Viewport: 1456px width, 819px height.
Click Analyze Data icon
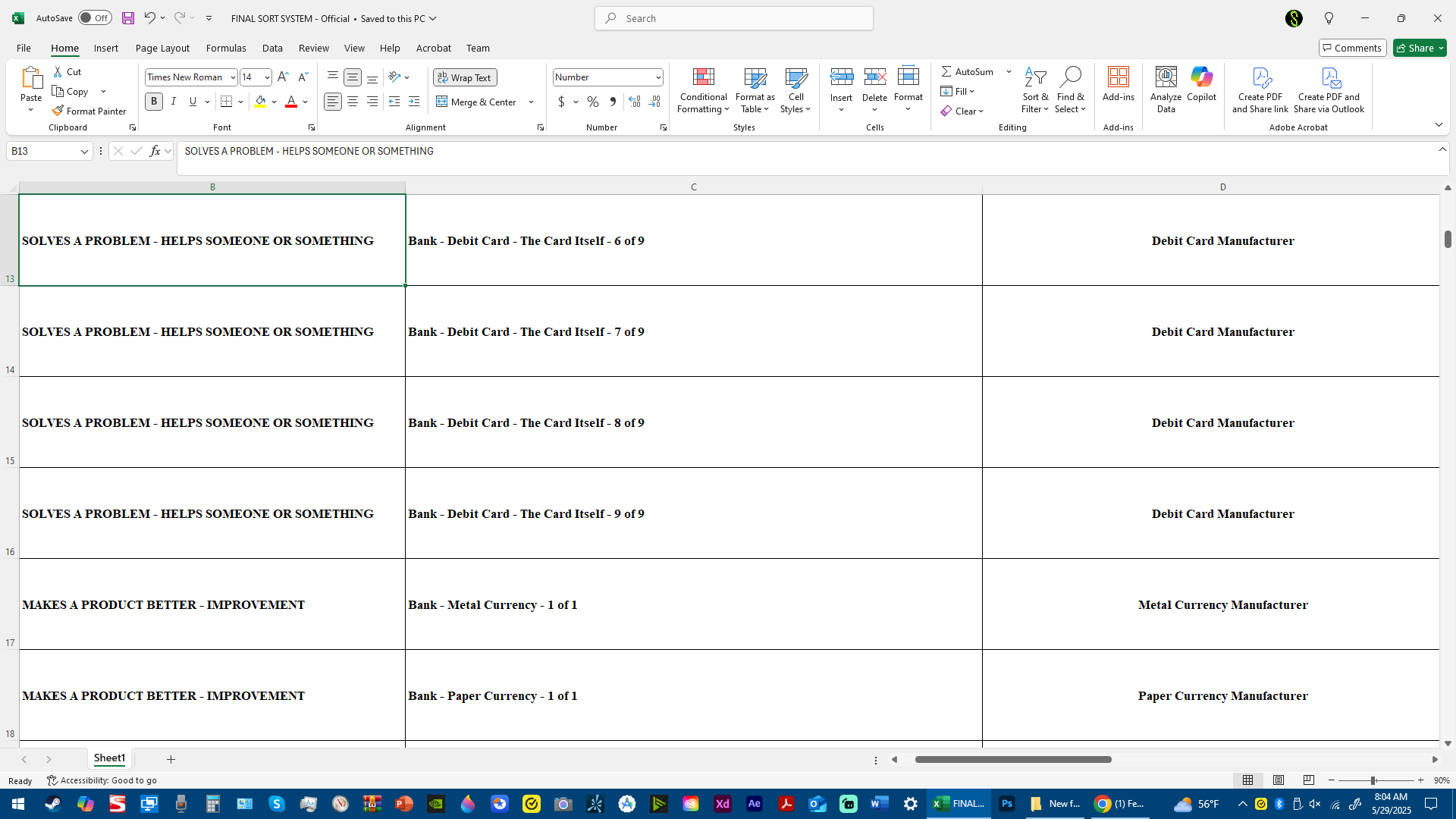pyautogui.click(x=1166, y=77)
